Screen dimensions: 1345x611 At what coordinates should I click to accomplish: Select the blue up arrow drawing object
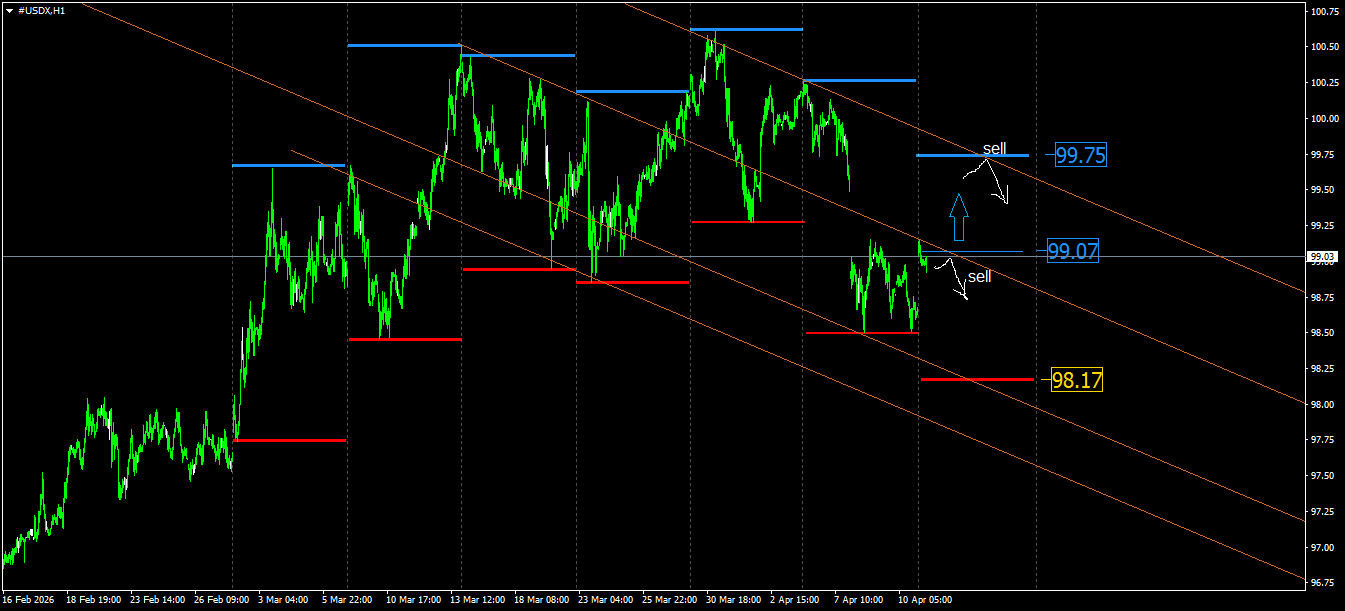click(959, 220)
